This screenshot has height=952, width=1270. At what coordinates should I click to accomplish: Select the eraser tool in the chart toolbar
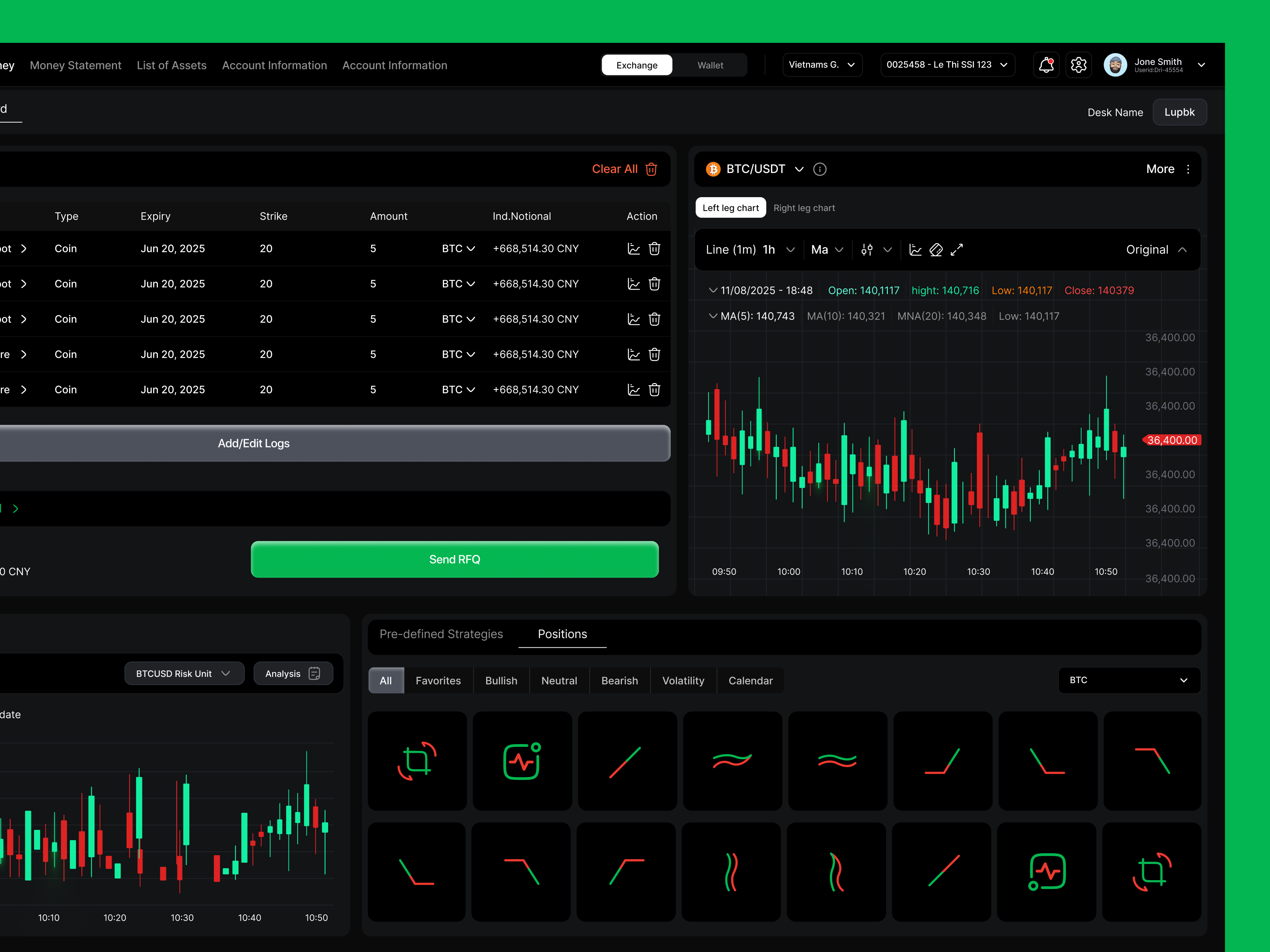(936, 250)
